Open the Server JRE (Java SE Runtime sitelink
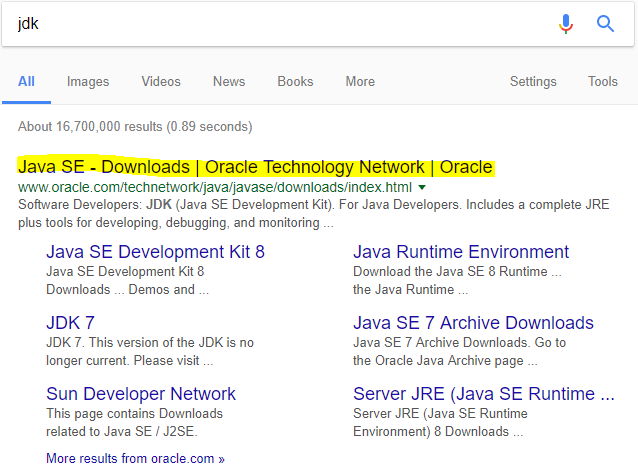 (484, 394)
